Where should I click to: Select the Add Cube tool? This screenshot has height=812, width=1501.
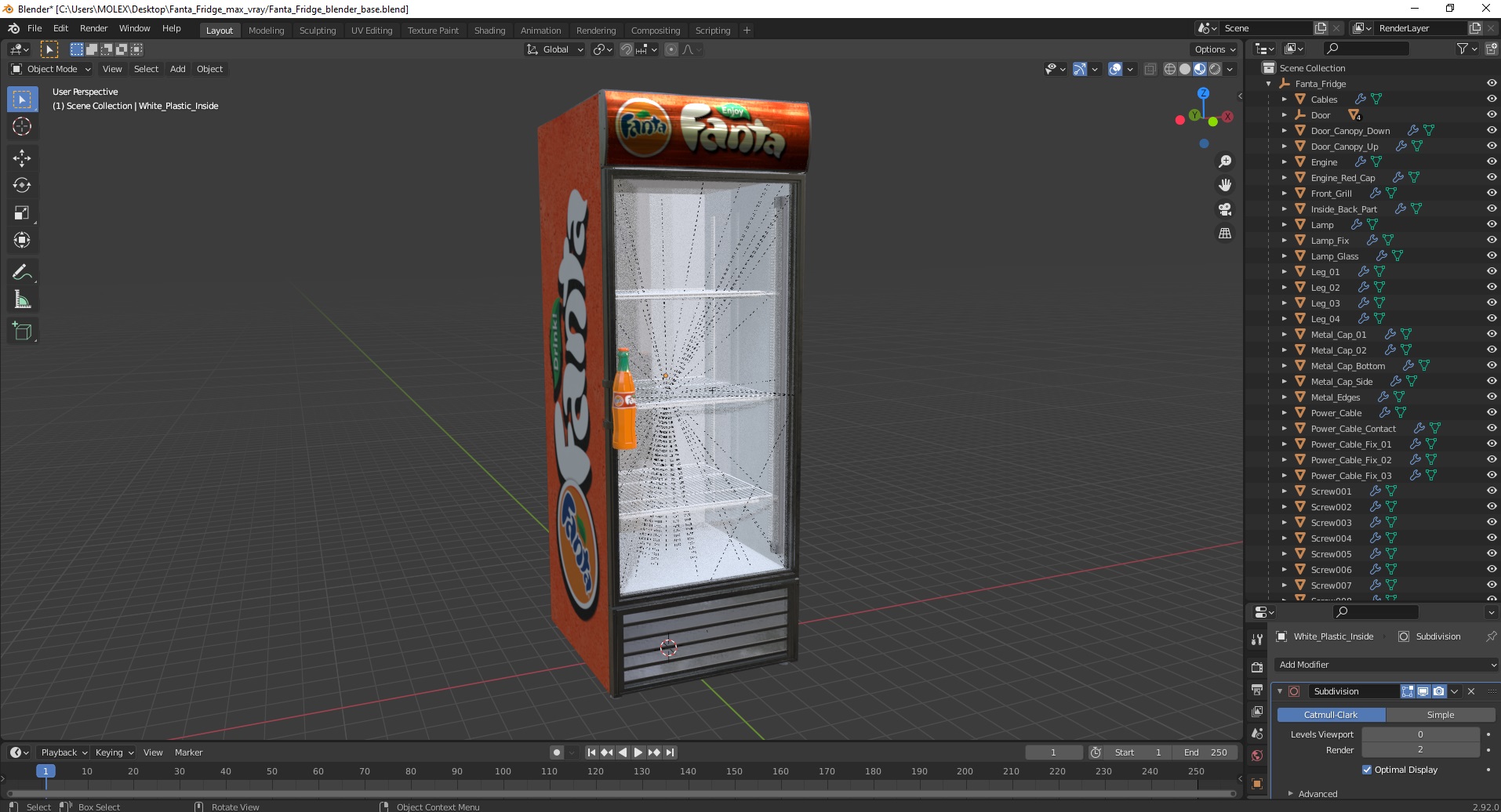click(22, 332)
